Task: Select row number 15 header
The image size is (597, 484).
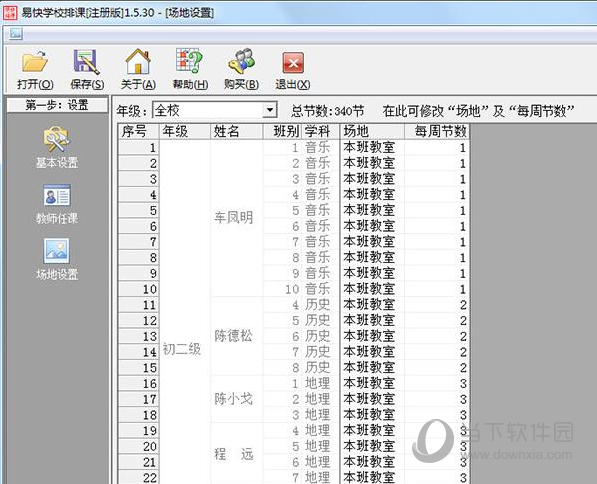Action: click(x=138, y=368)
